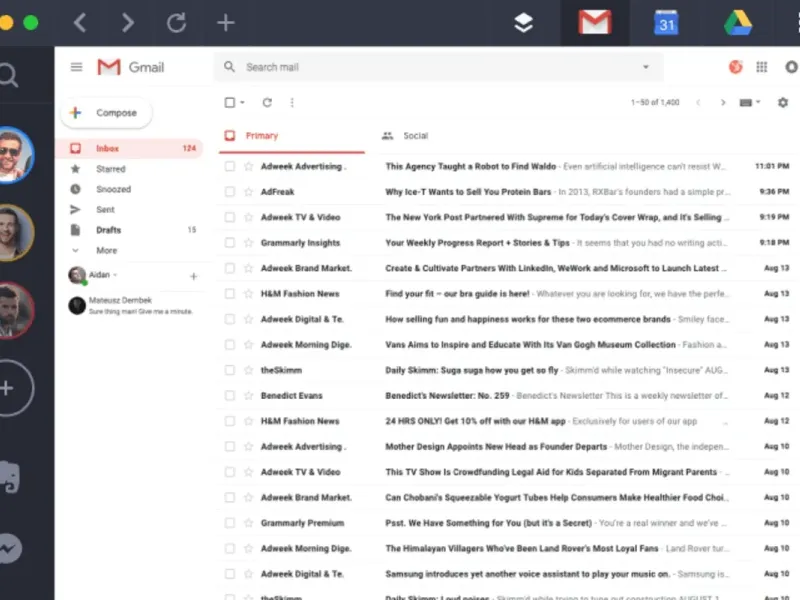Open the Sent folder

(105, 210)
